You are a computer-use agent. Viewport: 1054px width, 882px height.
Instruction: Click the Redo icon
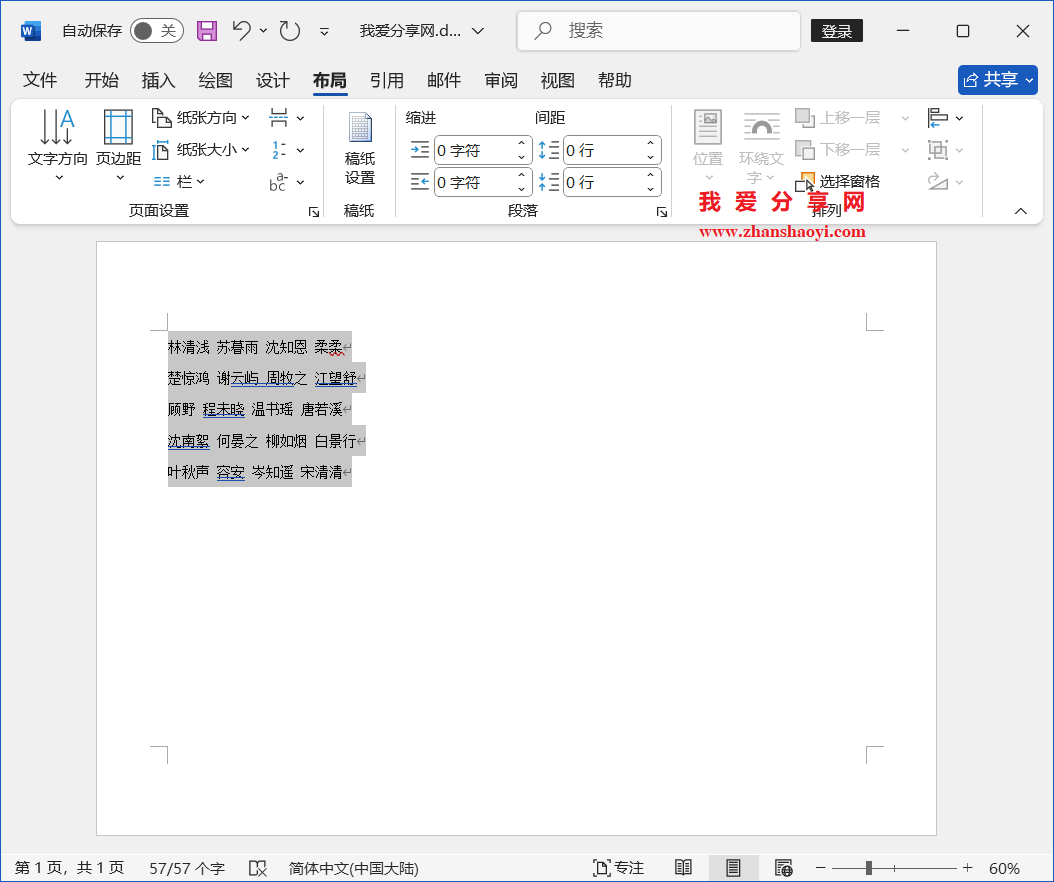(x=290, y=31)
